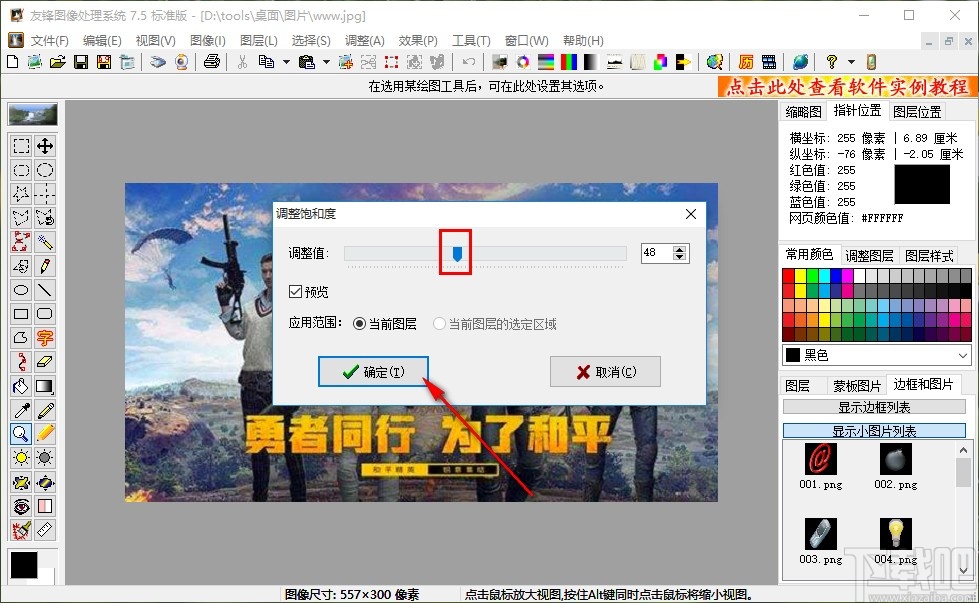Select the Move tool with four-way arrows

[x=45, y=146]
